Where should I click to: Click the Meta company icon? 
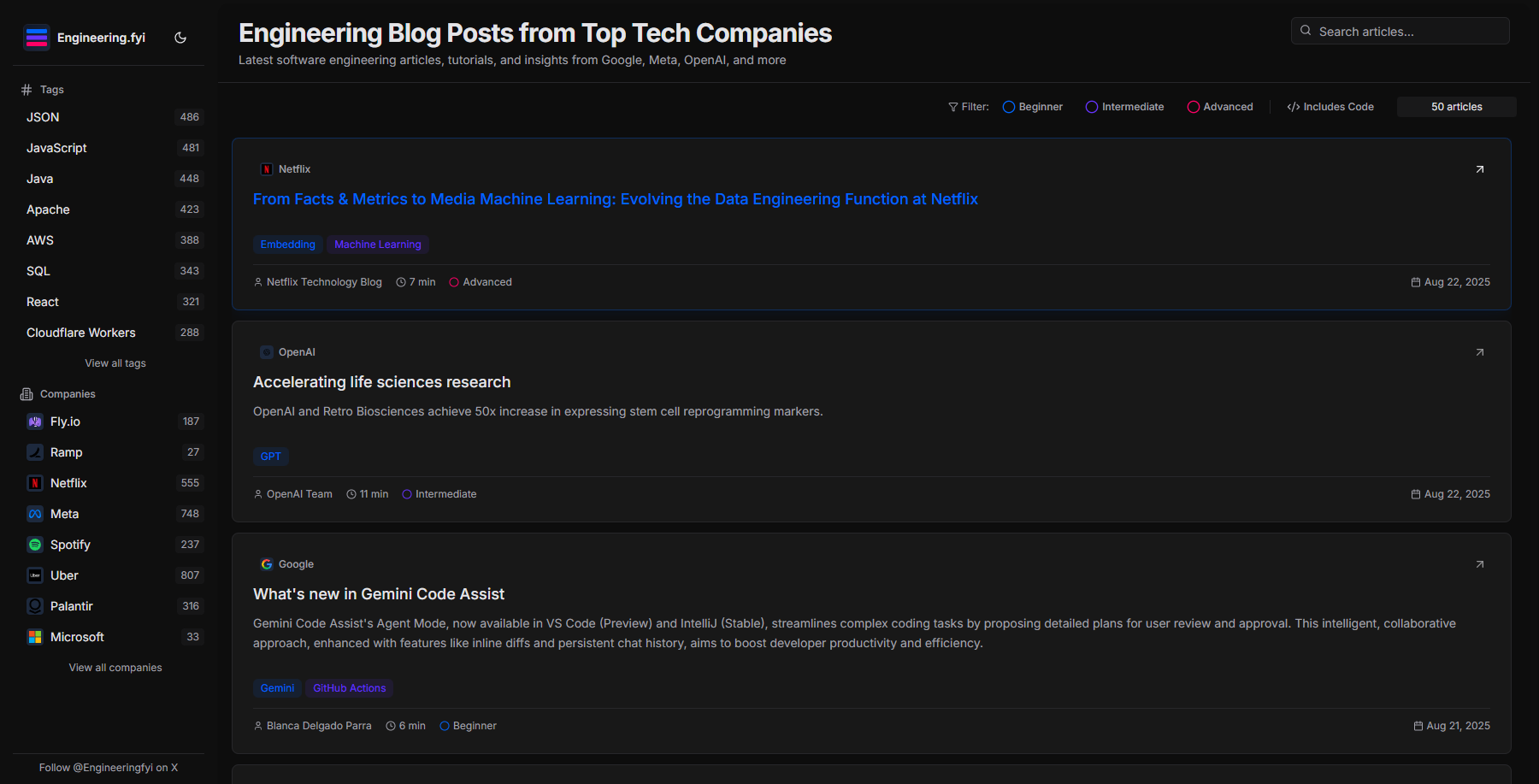tap(35, 514)
